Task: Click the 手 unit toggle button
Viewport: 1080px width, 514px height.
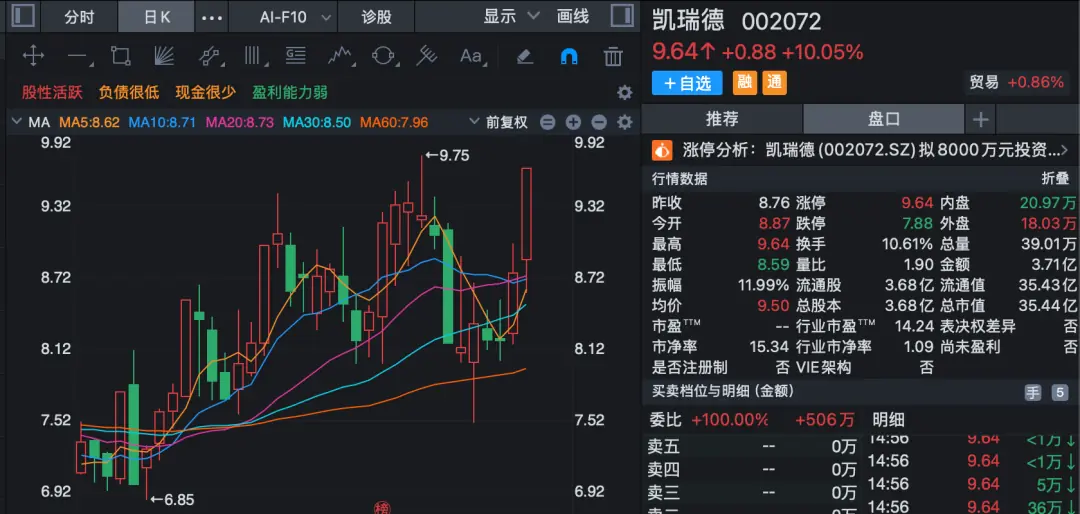Action: 1033,393
